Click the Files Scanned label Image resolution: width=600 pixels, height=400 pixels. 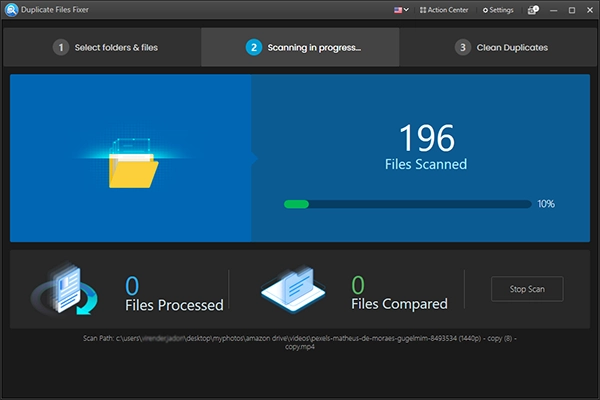pos(426,164)
